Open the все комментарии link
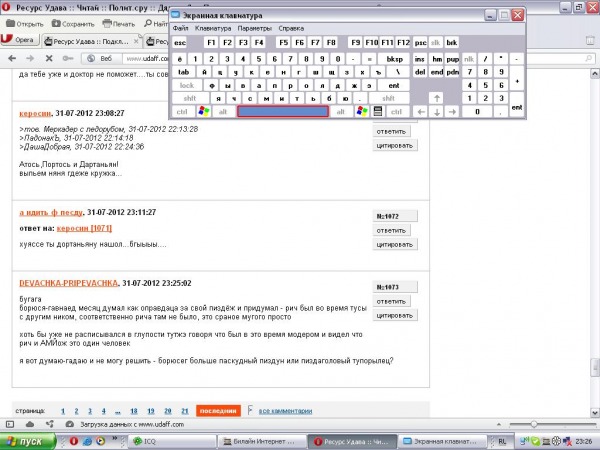Image resolution: width=600 pixels, height=450 pixels. [x=285, y=411]
